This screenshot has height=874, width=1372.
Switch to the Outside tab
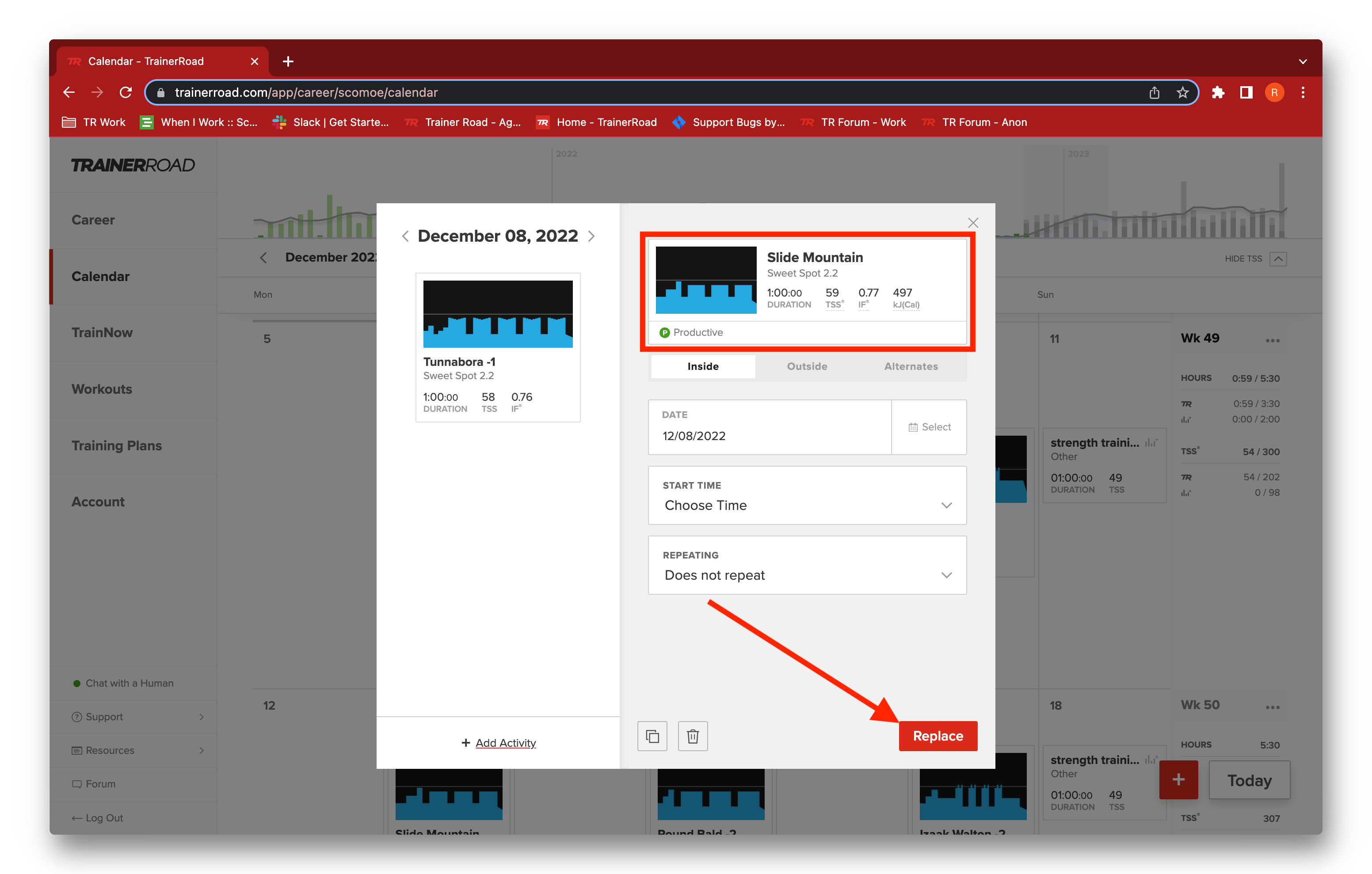(807, 366)
